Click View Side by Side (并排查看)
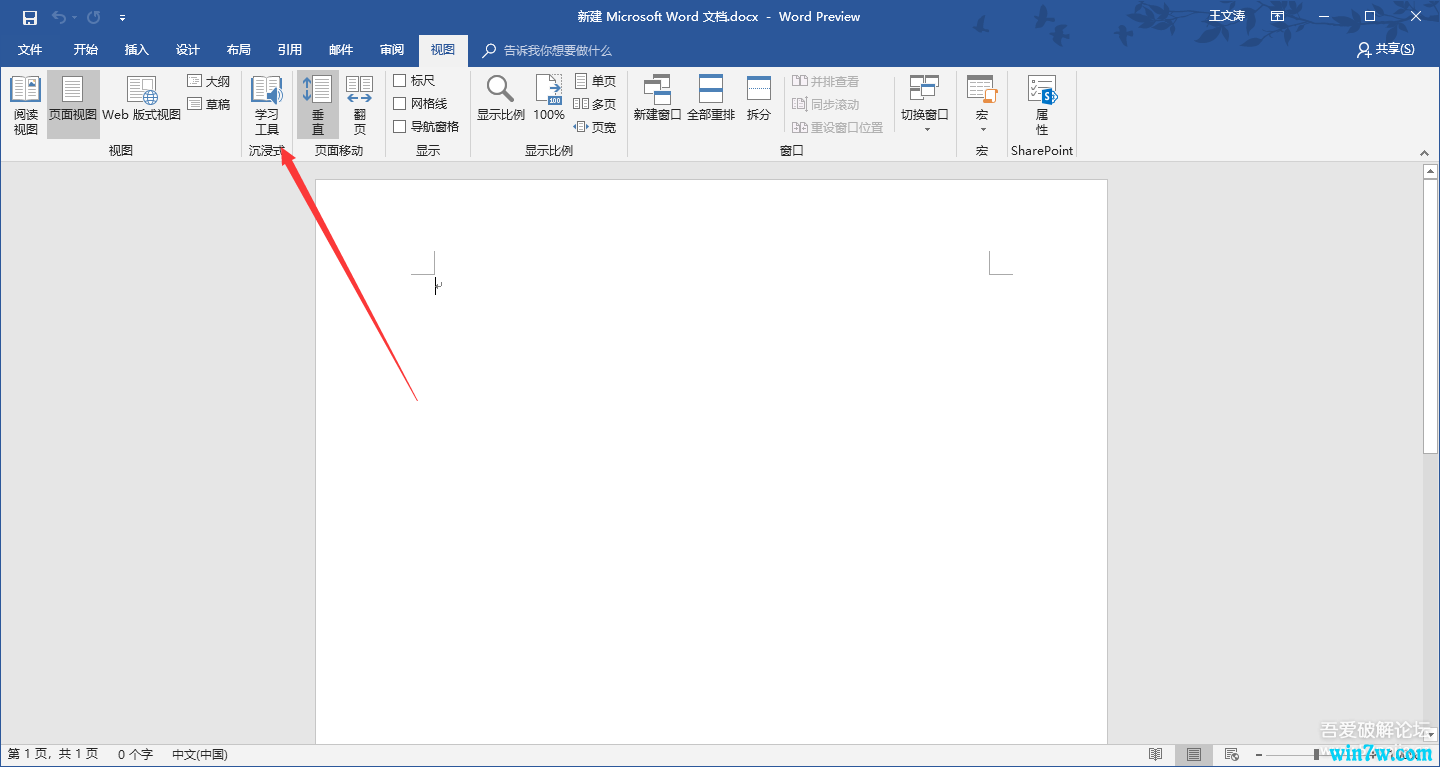This screenshot has height=767, width=1440. [826, 81]
